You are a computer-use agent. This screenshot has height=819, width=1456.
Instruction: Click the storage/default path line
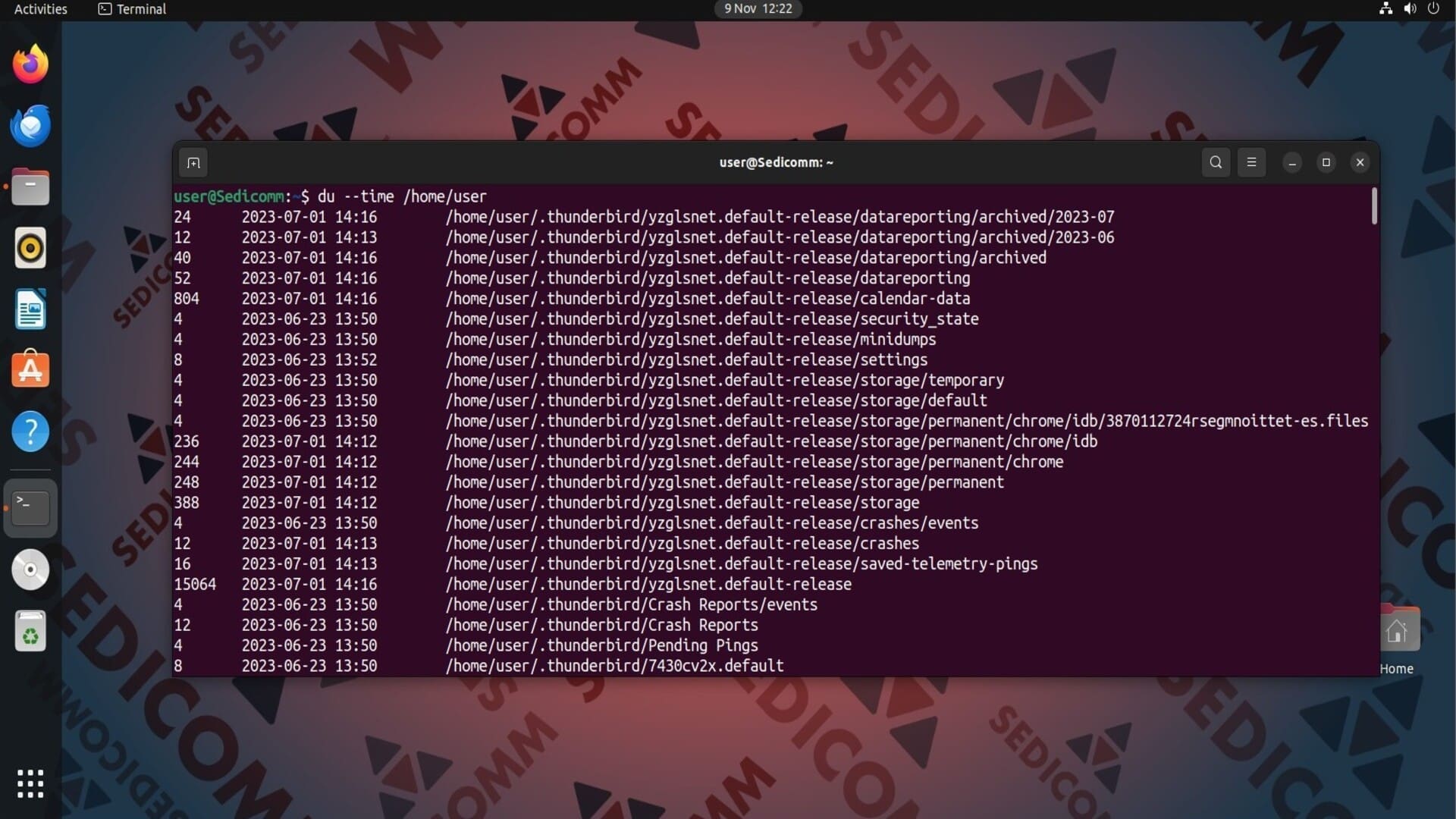tap(717, 401)
